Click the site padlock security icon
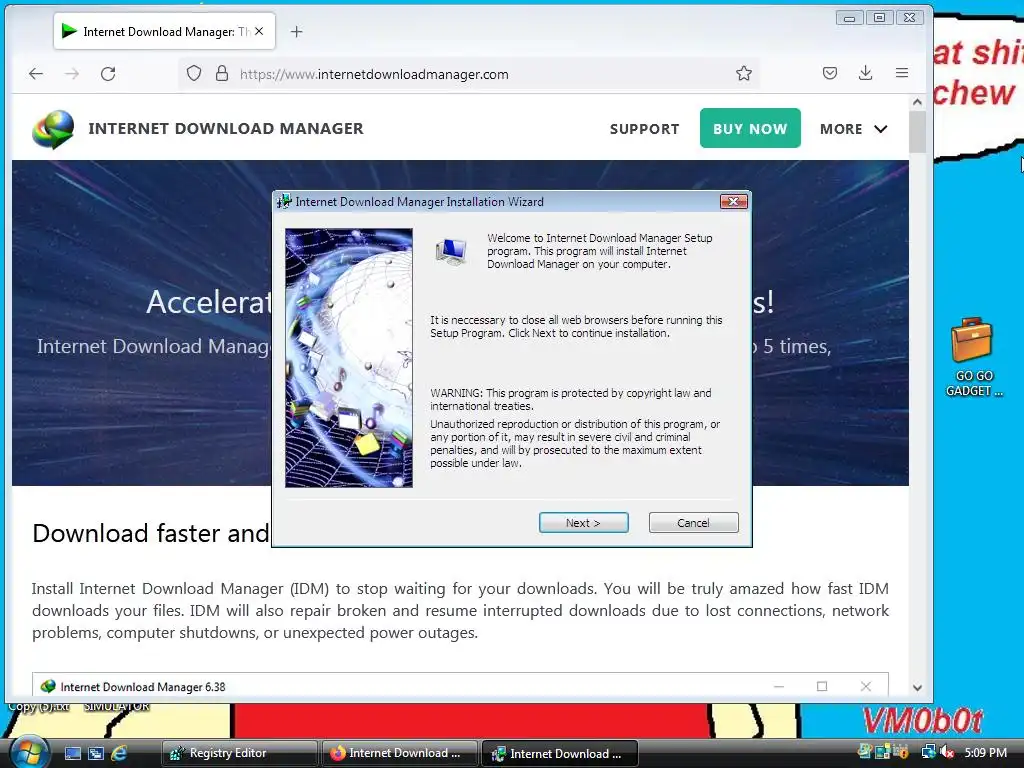 click(222, 73)
